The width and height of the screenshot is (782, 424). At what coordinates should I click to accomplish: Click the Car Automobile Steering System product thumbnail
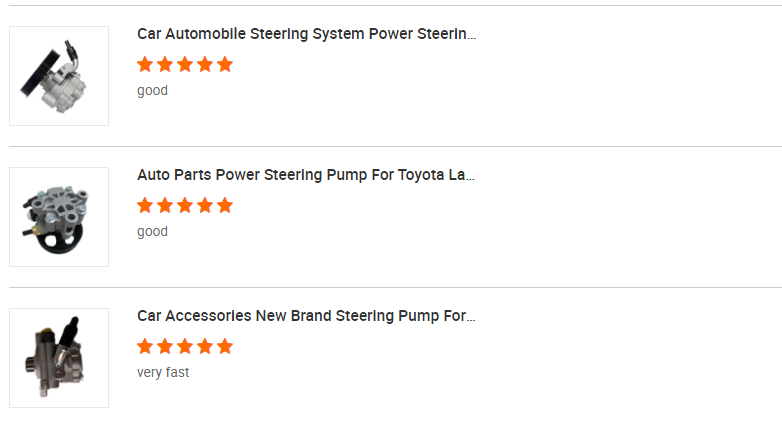click(x=59, y=76)
